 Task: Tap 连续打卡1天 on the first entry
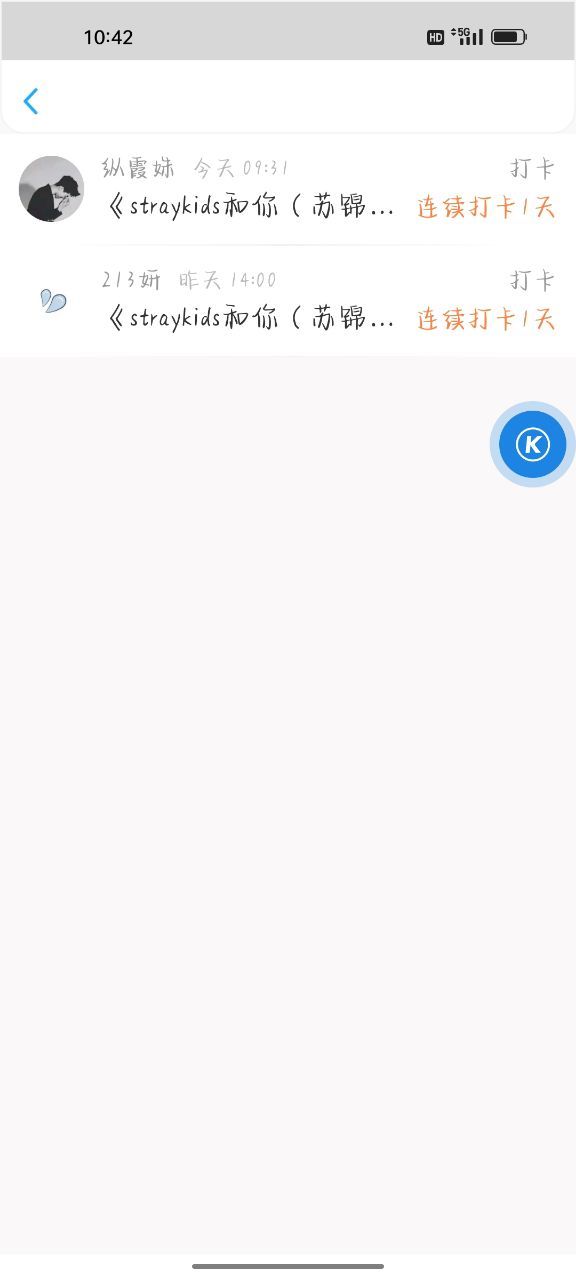click(486, 207)
